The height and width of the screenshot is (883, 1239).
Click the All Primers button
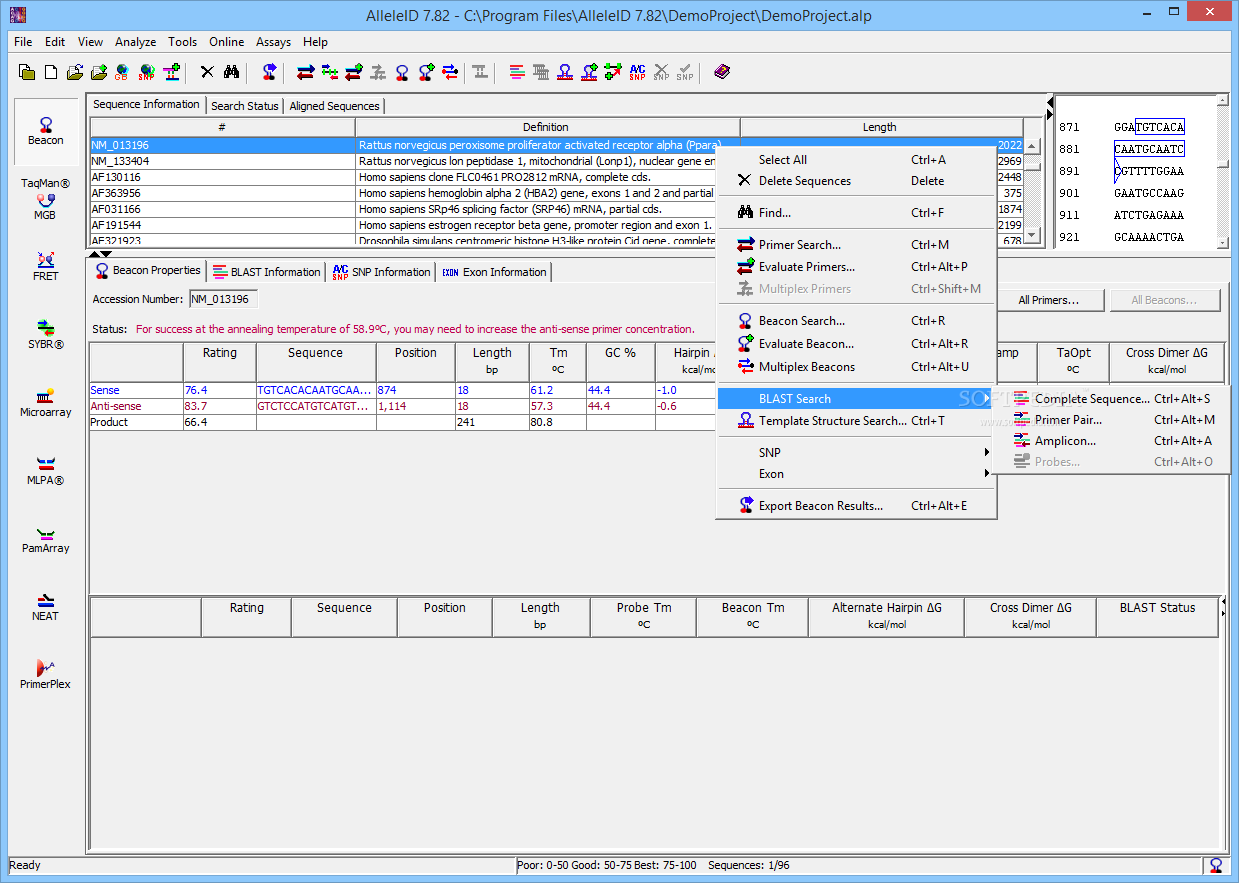pyautogui.click(x=1048, y=300)
